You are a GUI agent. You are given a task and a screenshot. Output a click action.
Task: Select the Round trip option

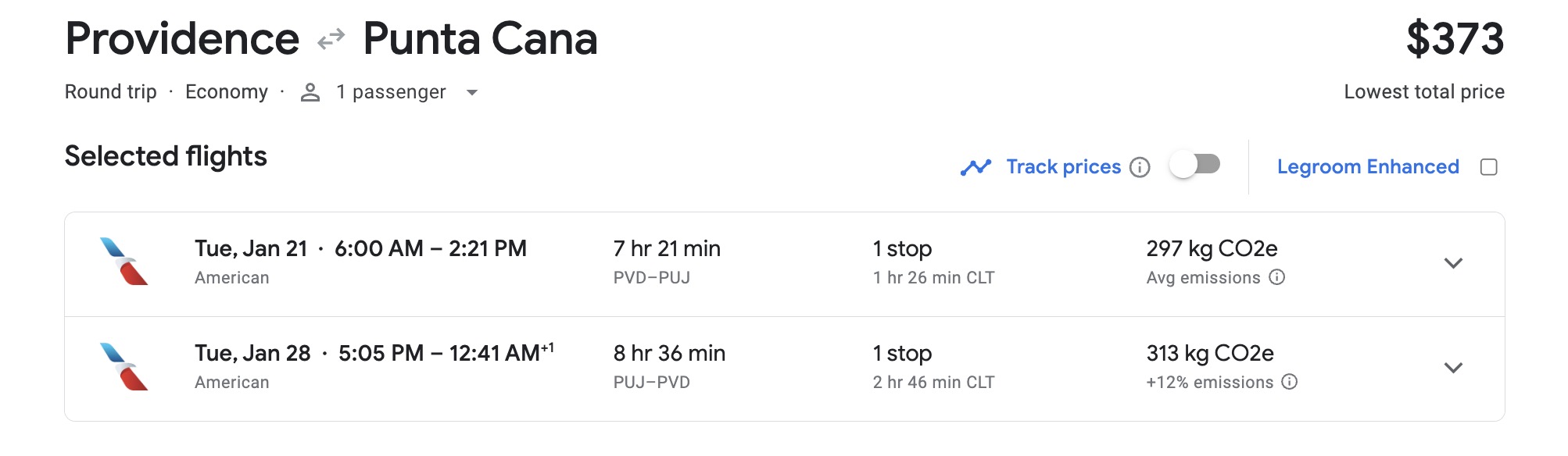coord(112,91)
